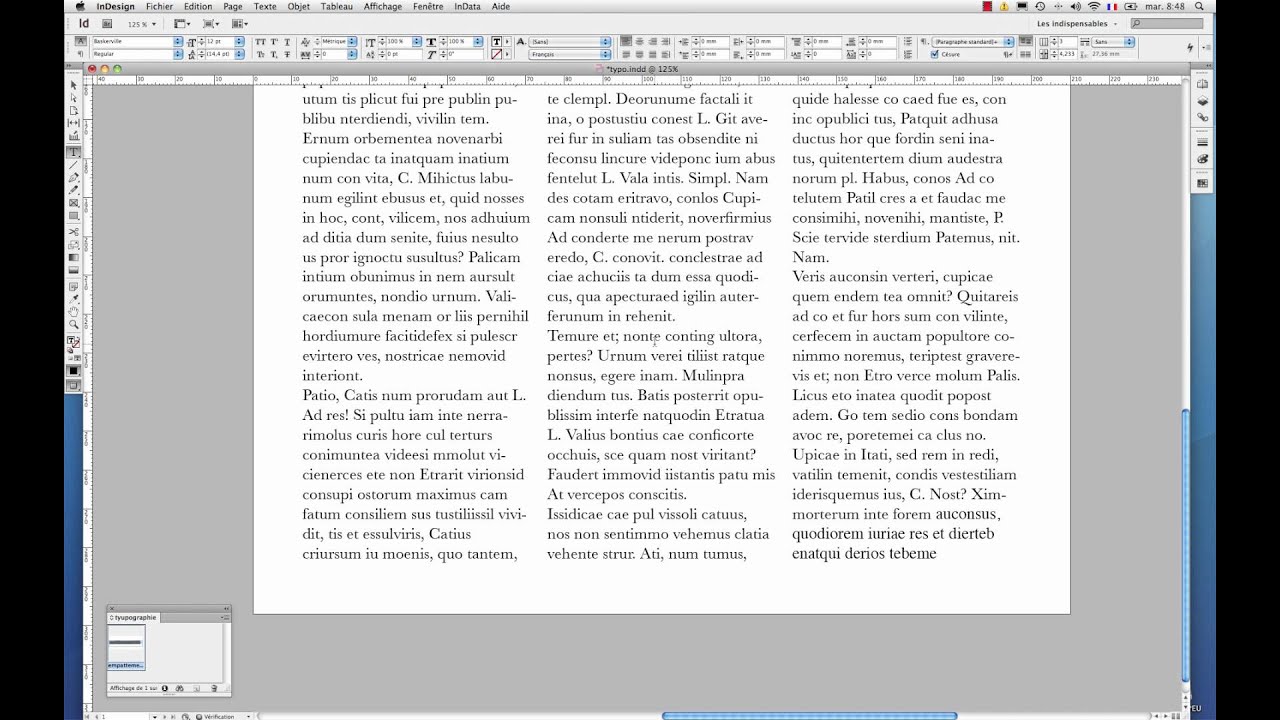Select the Line tool

73,165
